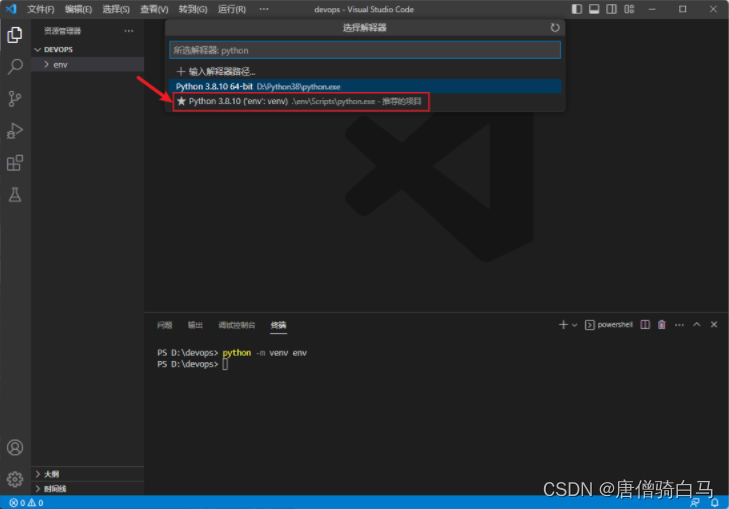Image resolution: width=729 pixels, height=509 pixels.
Task: Toggle panel layout icon in title bar
Action: (594, 9)
